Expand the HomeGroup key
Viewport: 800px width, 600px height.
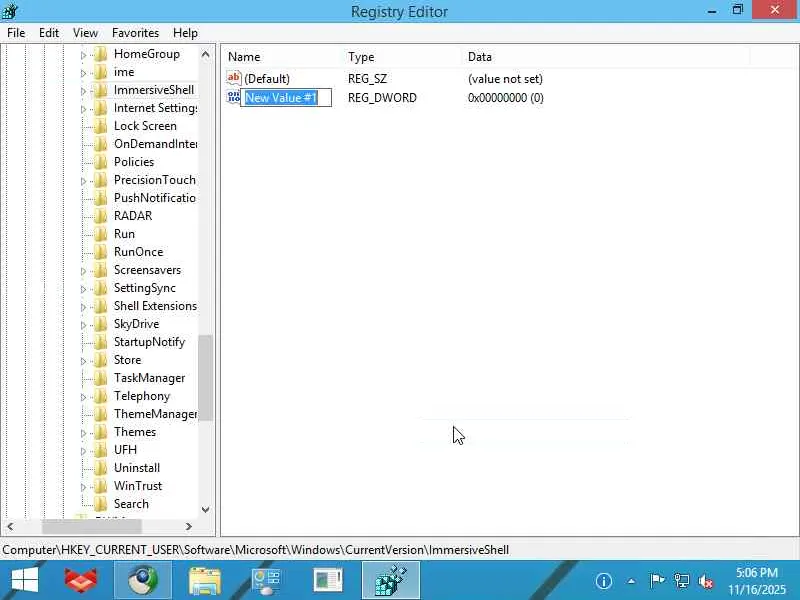tap(83, 55)
